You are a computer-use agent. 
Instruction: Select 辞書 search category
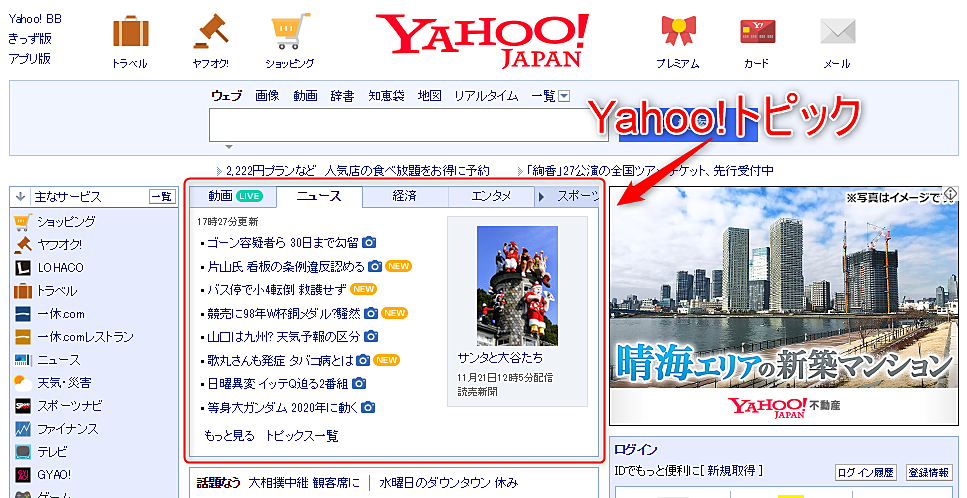[342, 96]
